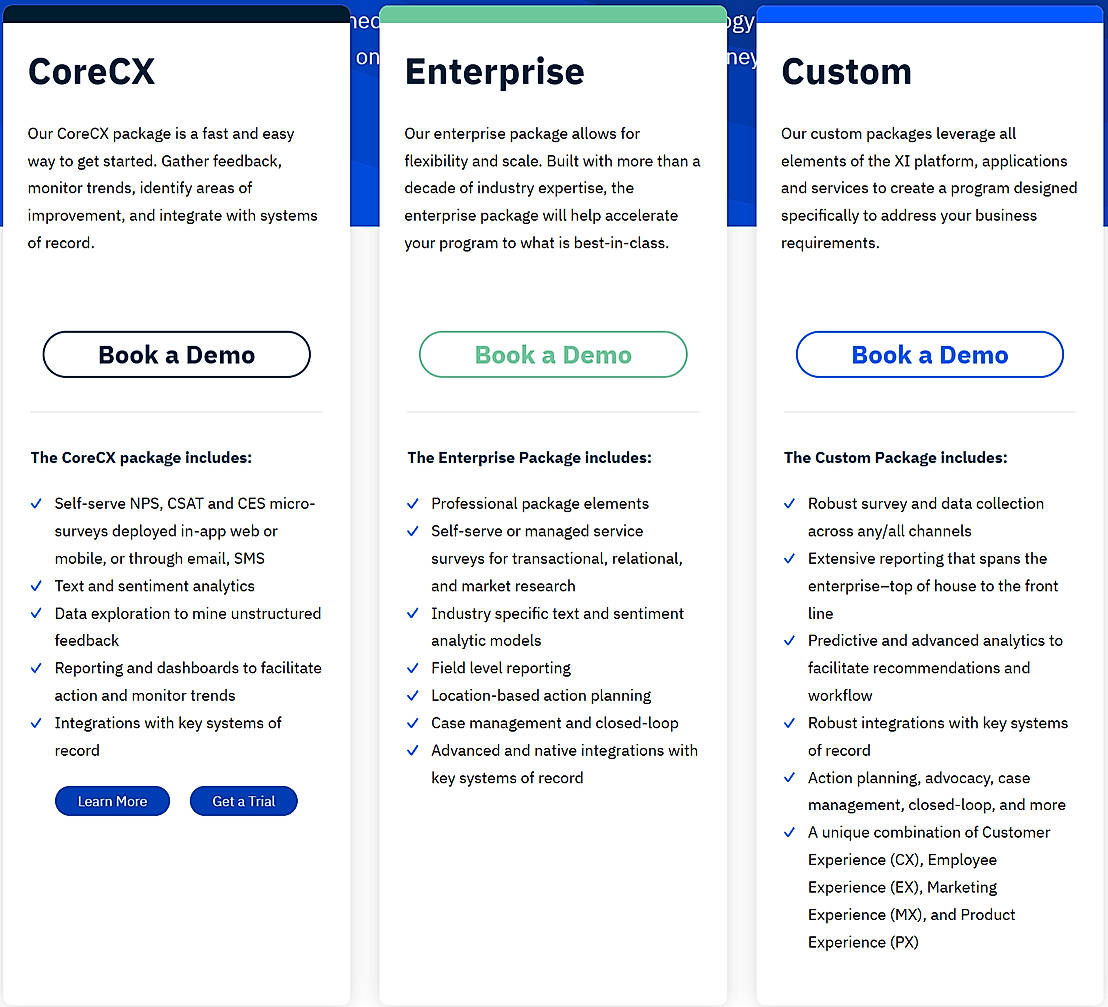The image size is (1108, 1007).
Task: Click 'The CoreCX package includes:' label
Action: 141,457
